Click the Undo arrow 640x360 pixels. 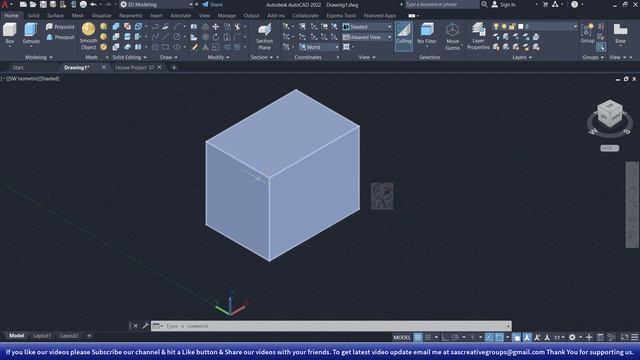pos(93,4)
